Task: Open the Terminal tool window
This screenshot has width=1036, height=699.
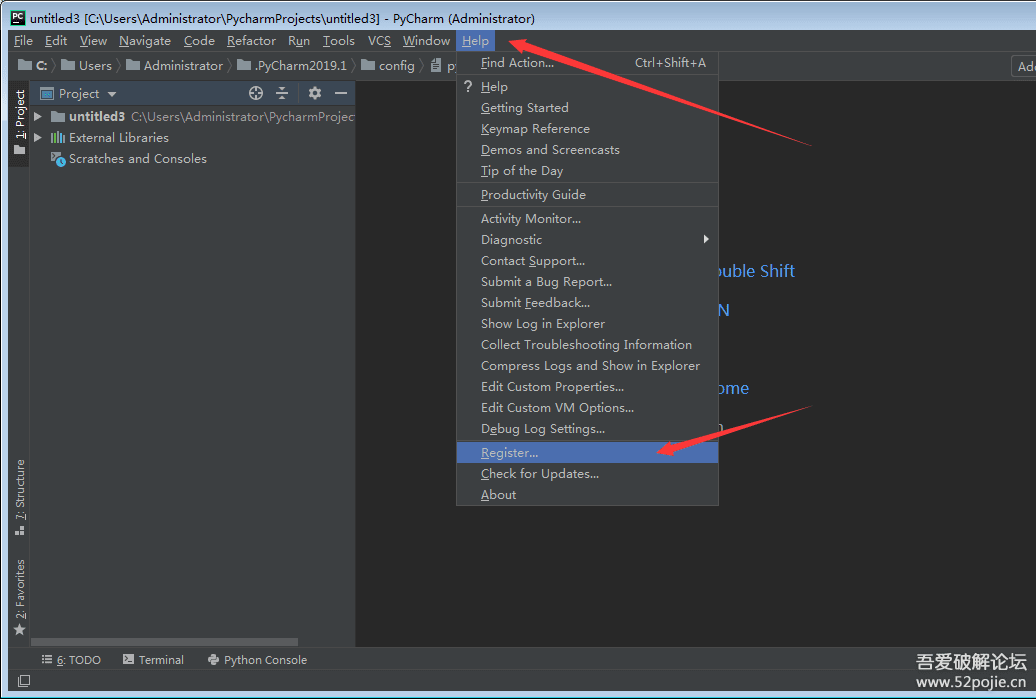Action: click(x=153, y=660)
